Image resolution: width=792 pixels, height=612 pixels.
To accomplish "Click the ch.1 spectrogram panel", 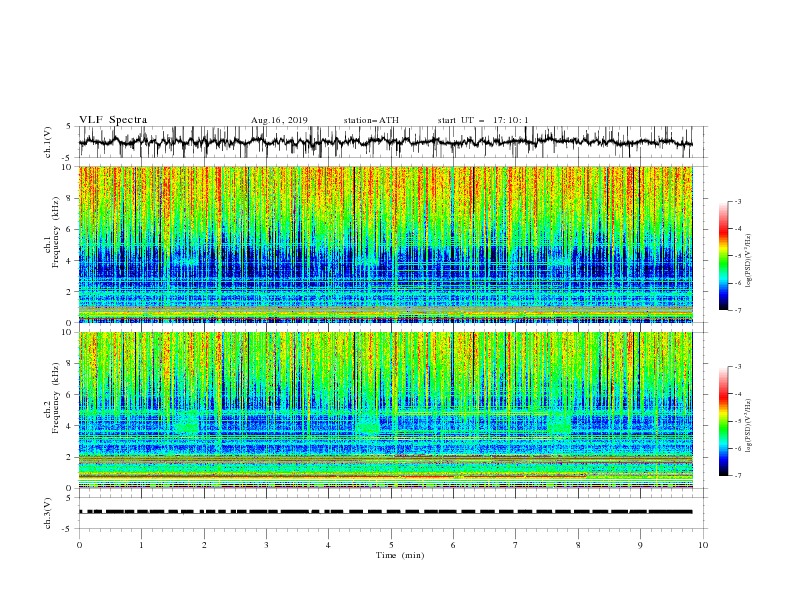I will 386,244.
